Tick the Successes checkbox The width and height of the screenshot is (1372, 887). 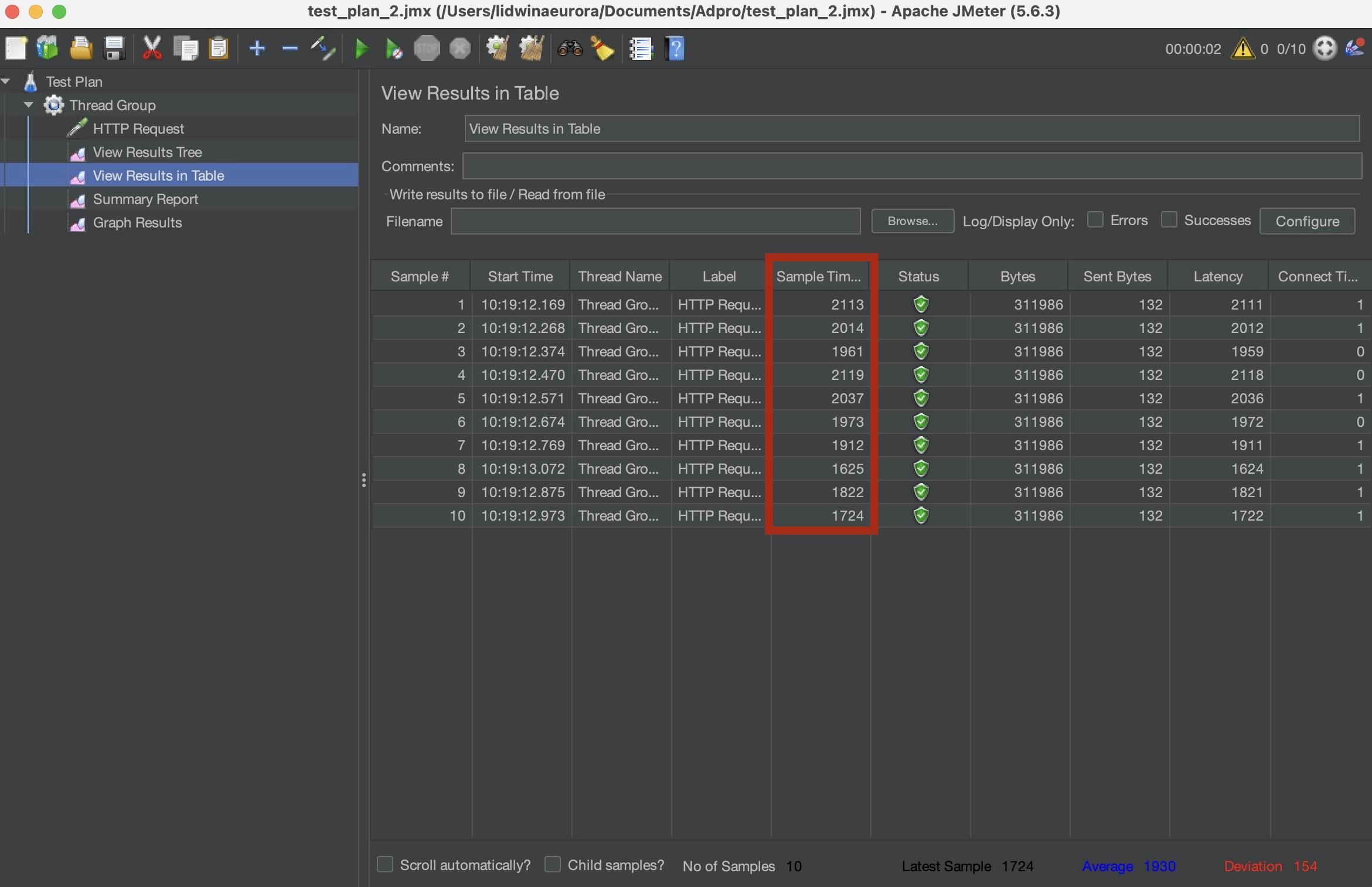[x=1169, y=220]
